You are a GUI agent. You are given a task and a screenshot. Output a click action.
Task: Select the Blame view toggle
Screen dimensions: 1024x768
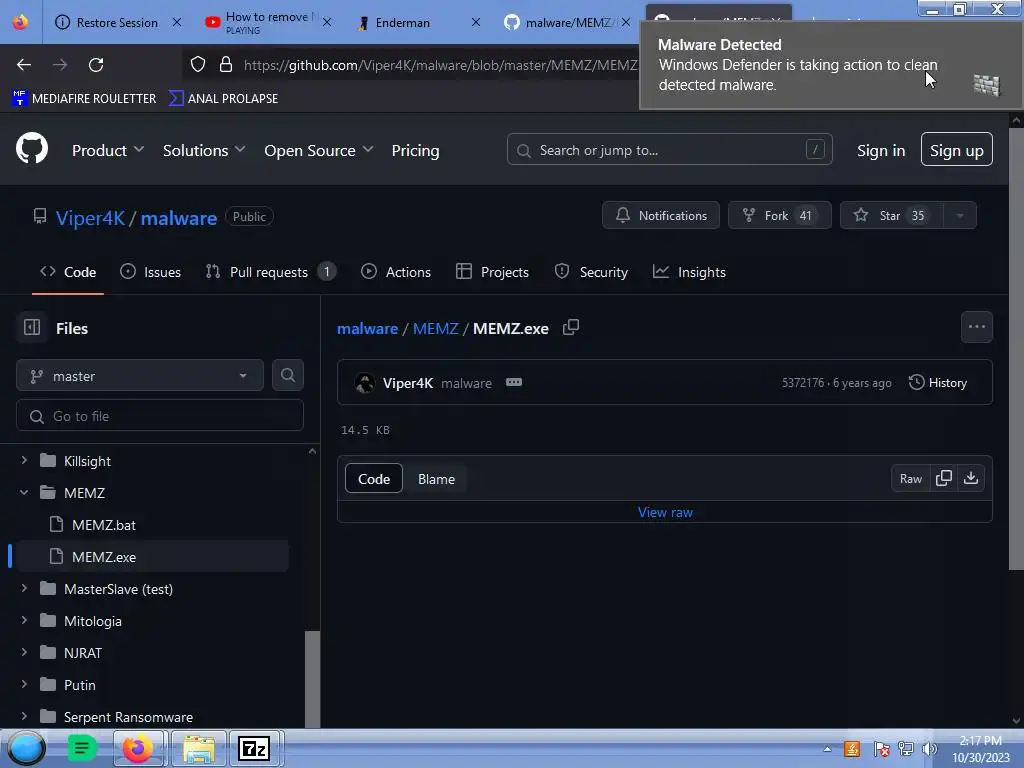436,479
